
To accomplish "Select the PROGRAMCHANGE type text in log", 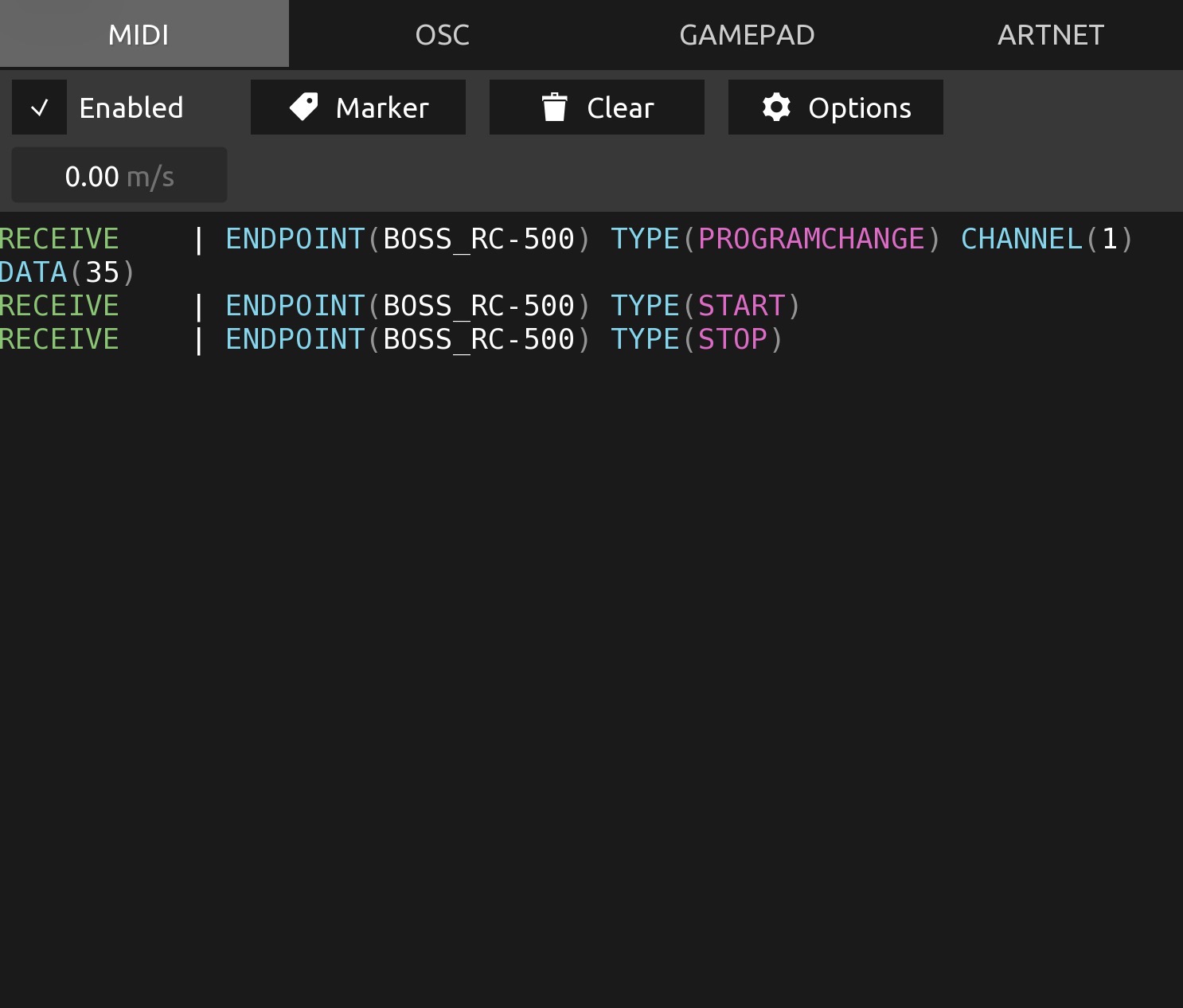I will pos(811,239).
